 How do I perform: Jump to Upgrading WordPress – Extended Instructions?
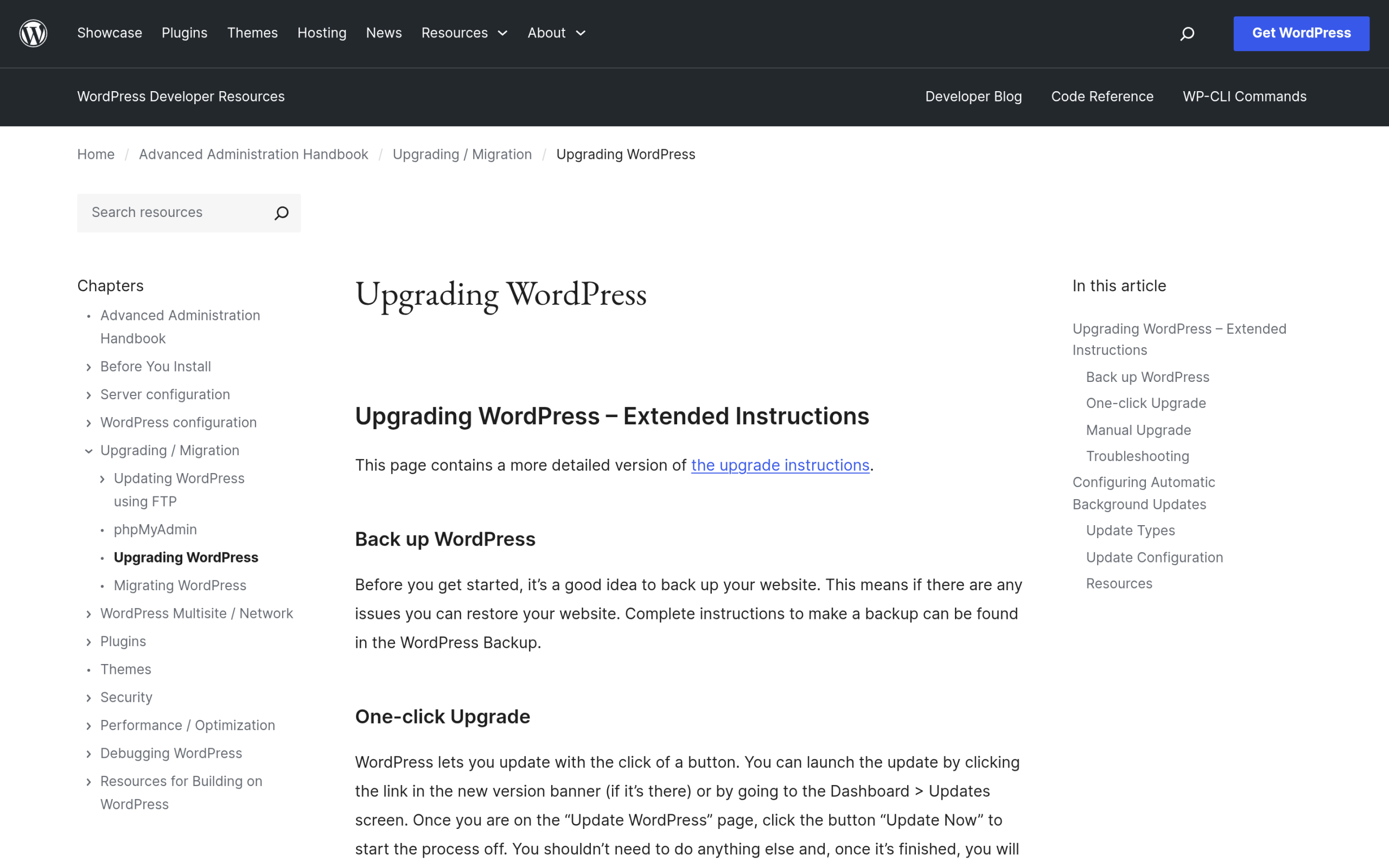[x=1180, y=339]
